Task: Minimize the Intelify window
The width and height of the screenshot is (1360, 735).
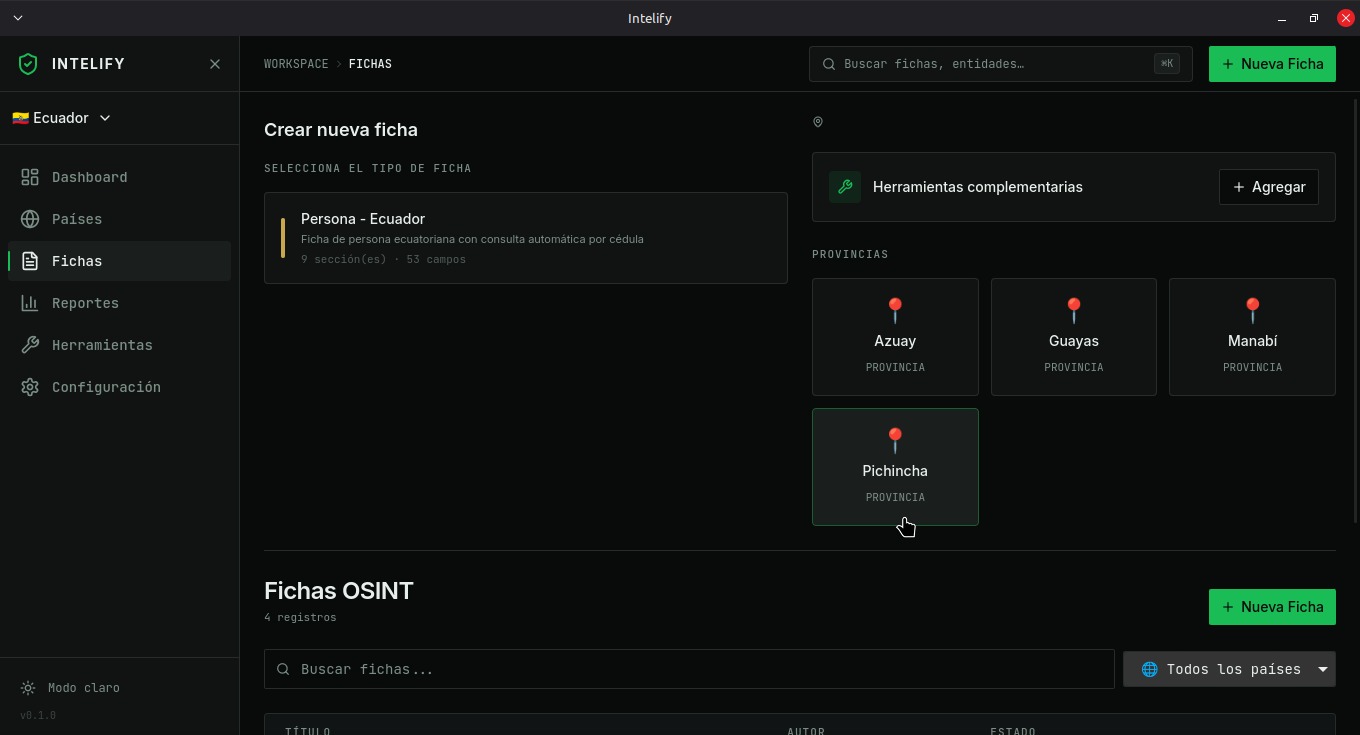Action: coord(1282,18)
